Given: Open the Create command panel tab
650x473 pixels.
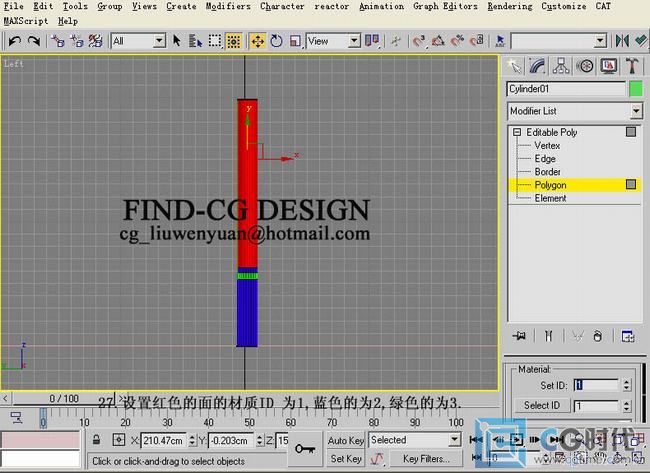Looking at the screenshot, I should pyautogui.click(x=514, y=66).
